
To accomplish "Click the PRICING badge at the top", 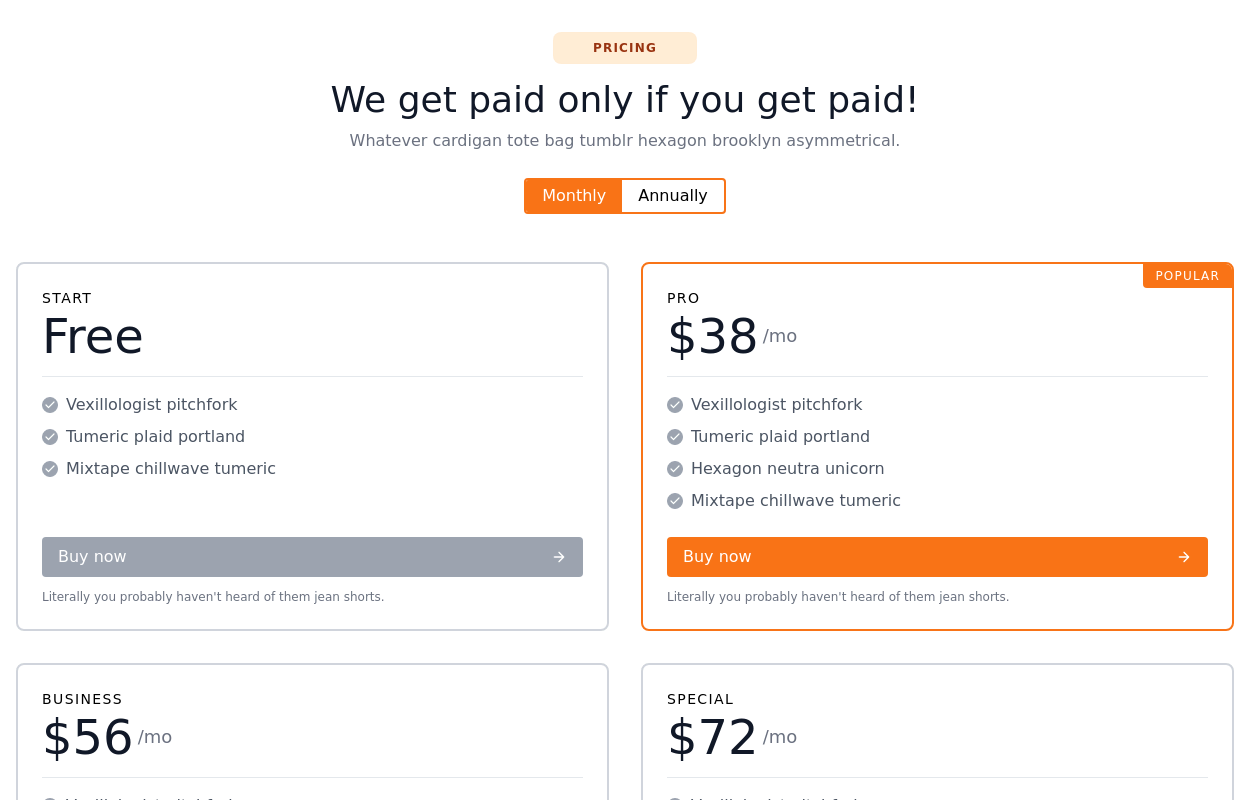I will click(624, 48).
